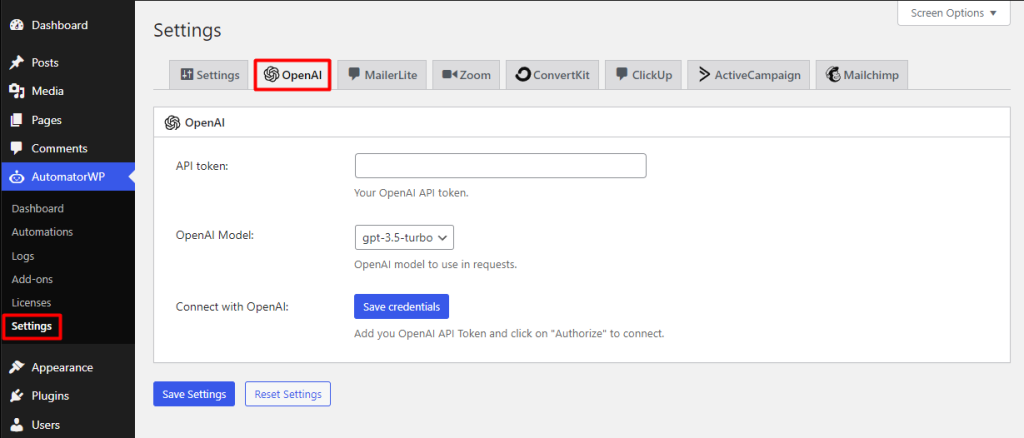Click the ConvertKit logo icon
Viewport: 1024px width, 438px height.
tap(522, 75)
